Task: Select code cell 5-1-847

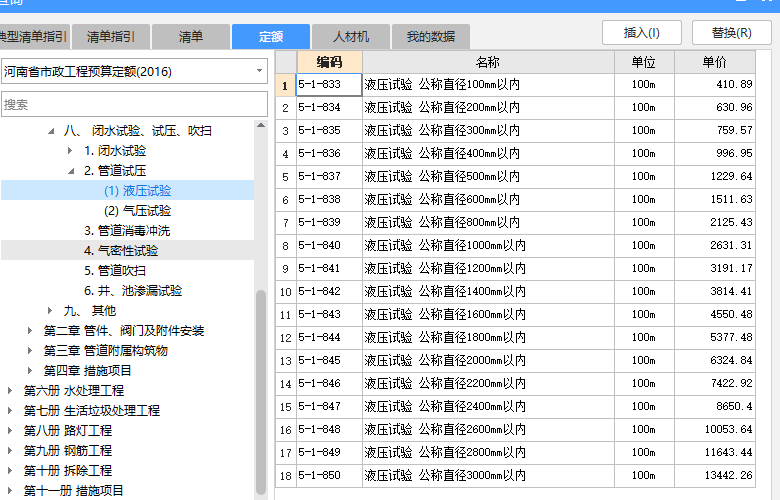Action: click(329, 406)
